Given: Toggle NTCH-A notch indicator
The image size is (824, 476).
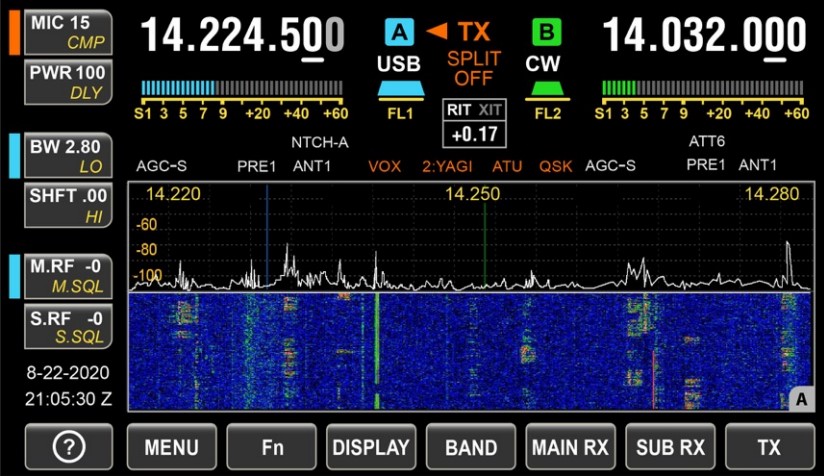Looking at the screenshot, I should click(x=320, y=142).
